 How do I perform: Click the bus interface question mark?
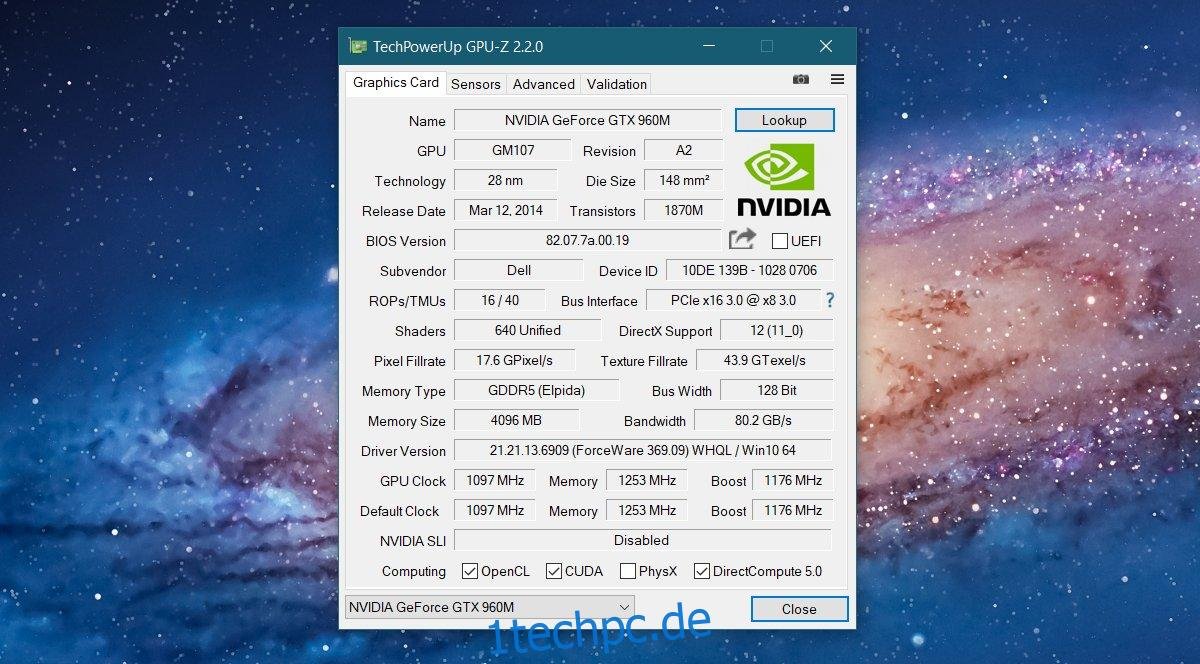830,300
